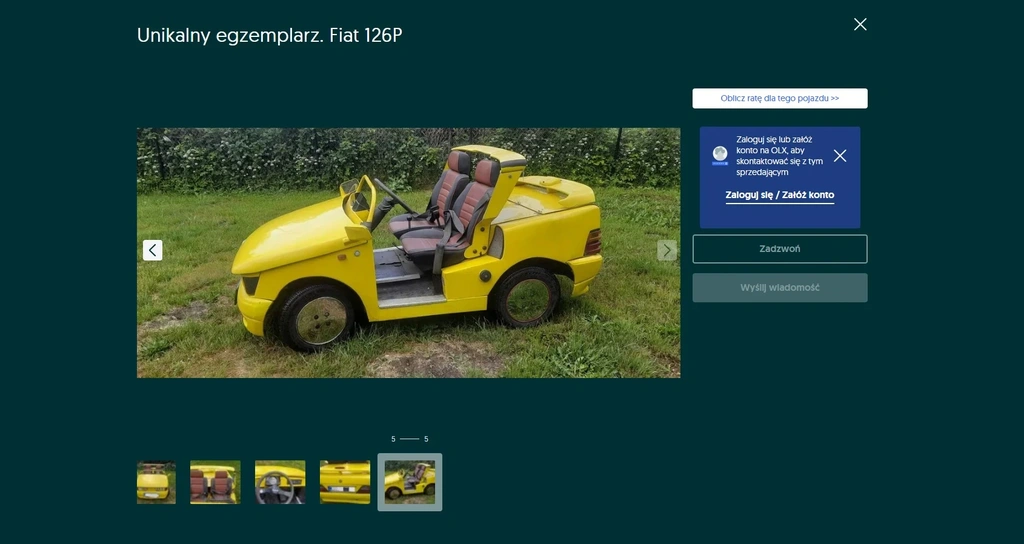
Task: Click the Zadzwoń call button
Action: click(x=780, y=249)
